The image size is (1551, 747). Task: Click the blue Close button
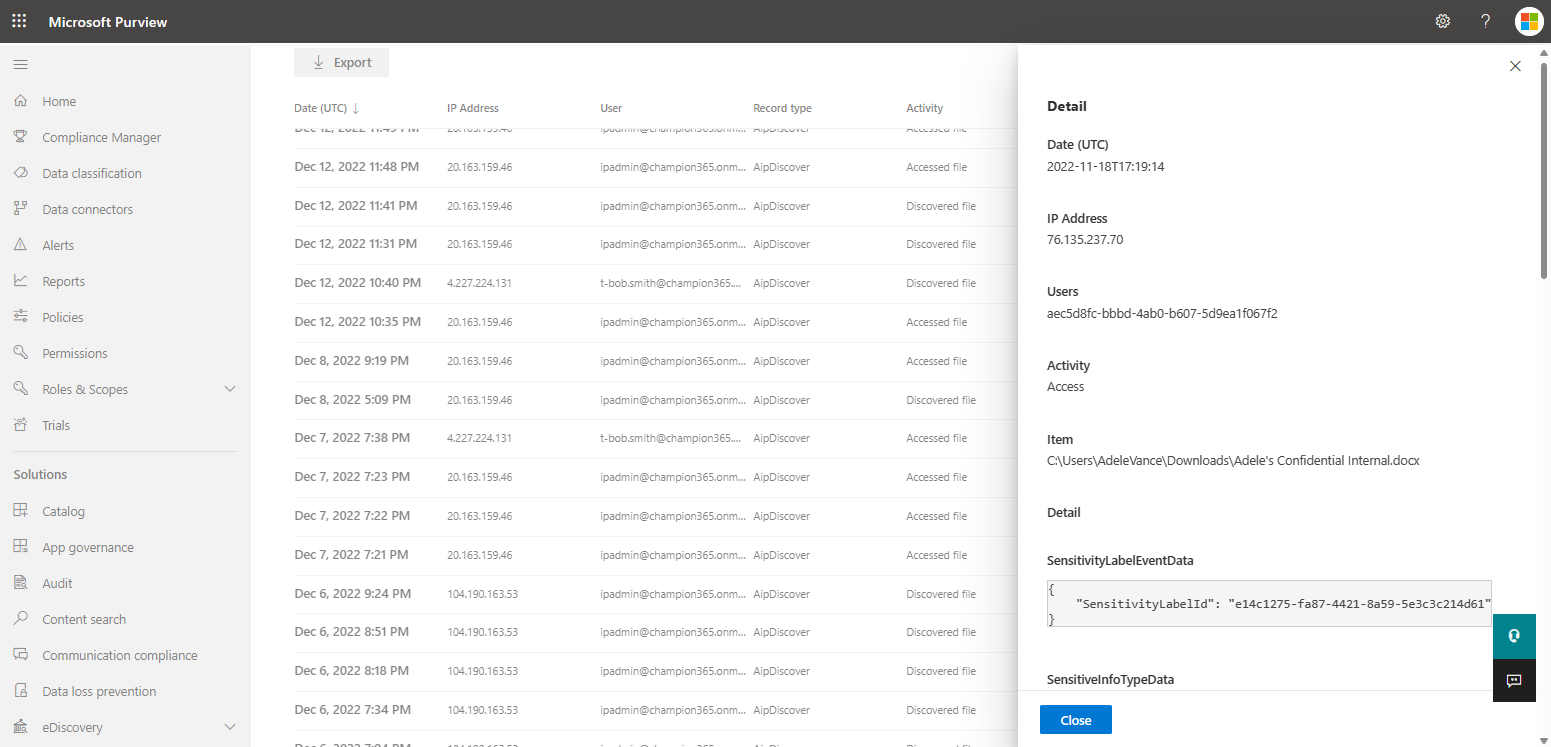pyautogui.click(x=1076, y=720)
